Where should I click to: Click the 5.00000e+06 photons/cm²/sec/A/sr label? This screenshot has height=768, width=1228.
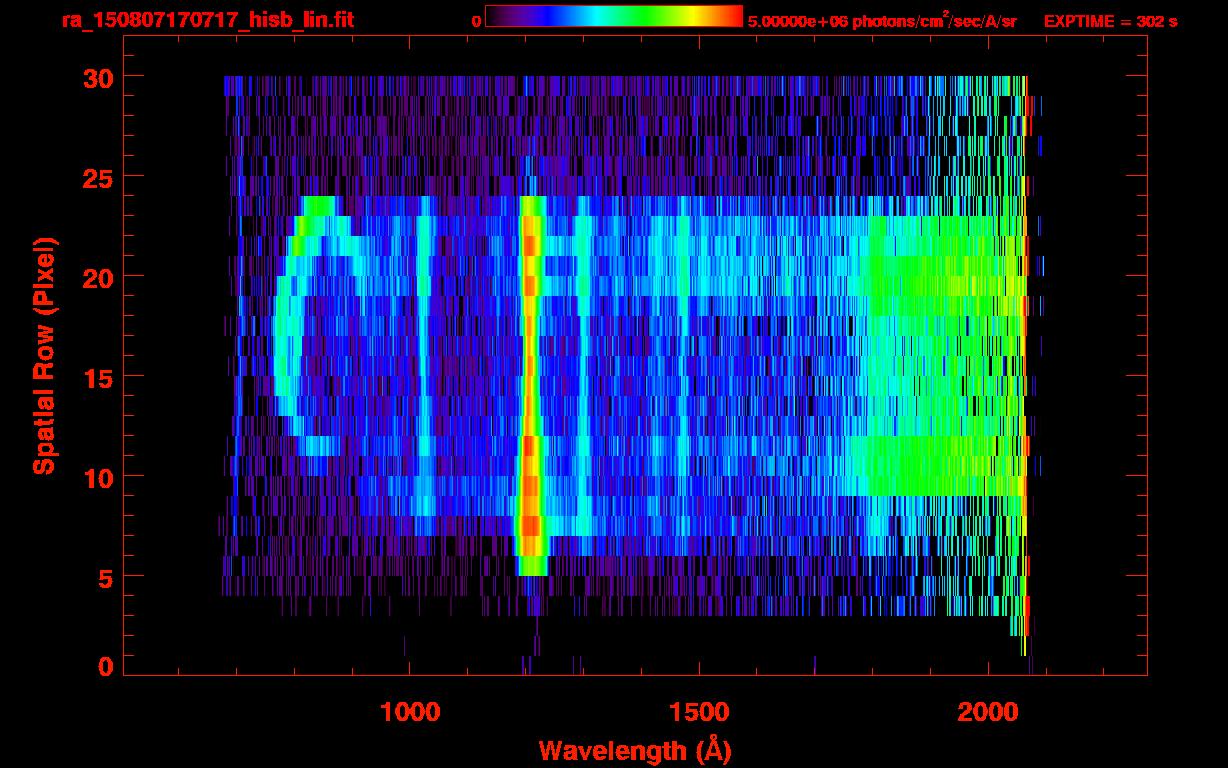click(882, 20)
